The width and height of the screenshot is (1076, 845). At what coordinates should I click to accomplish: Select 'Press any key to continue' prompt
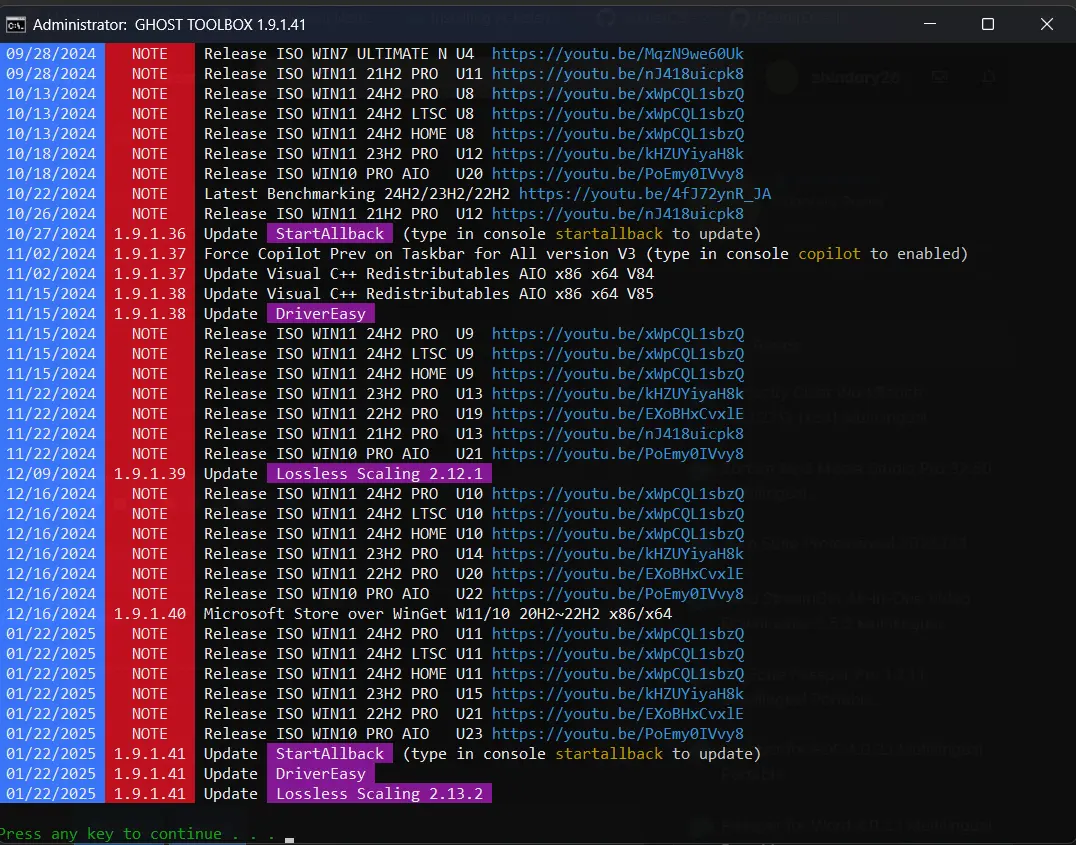tap(137, 834)
